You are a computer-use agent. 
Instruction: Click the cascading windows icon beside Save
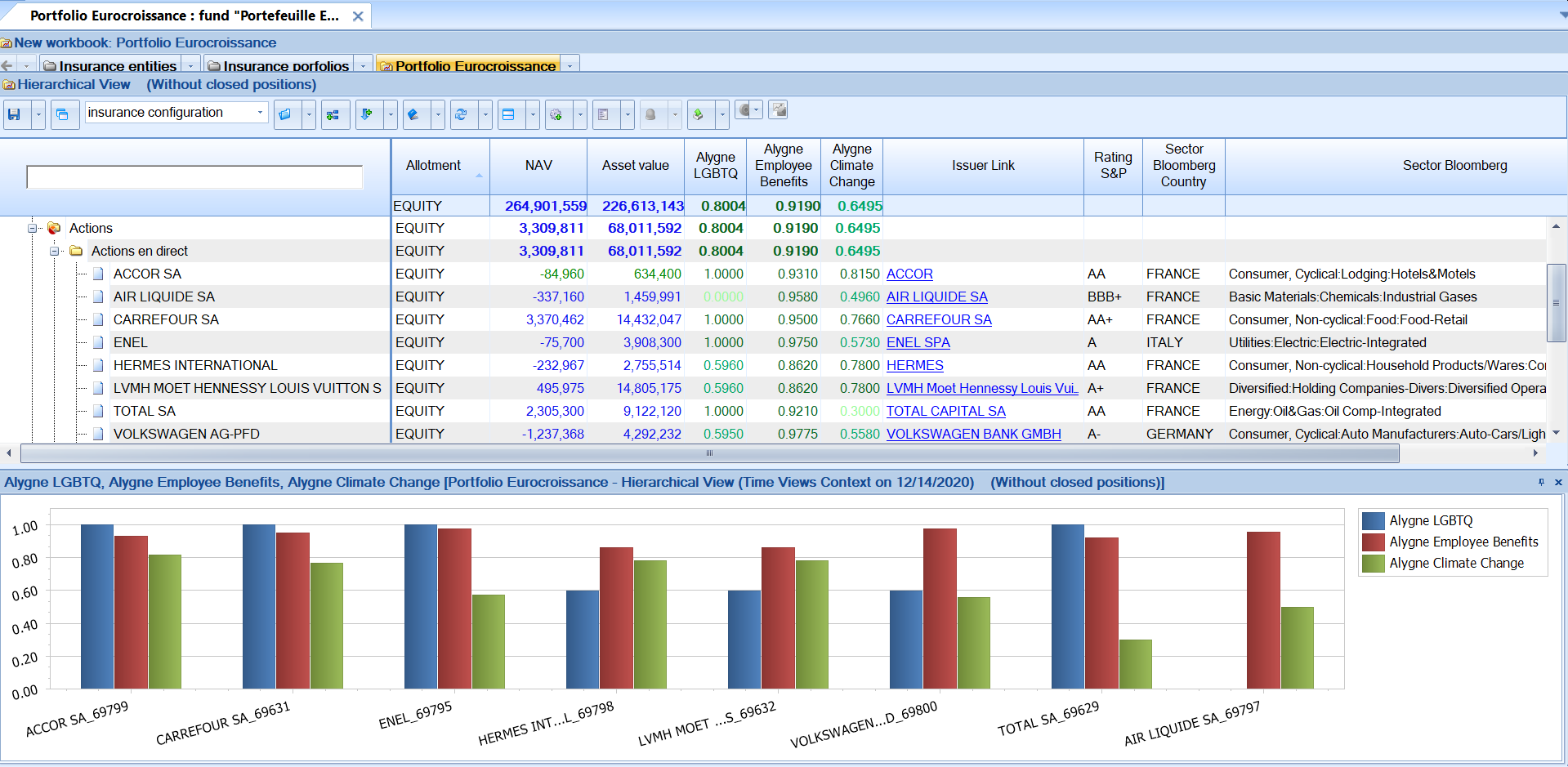(x=63, y=114)
